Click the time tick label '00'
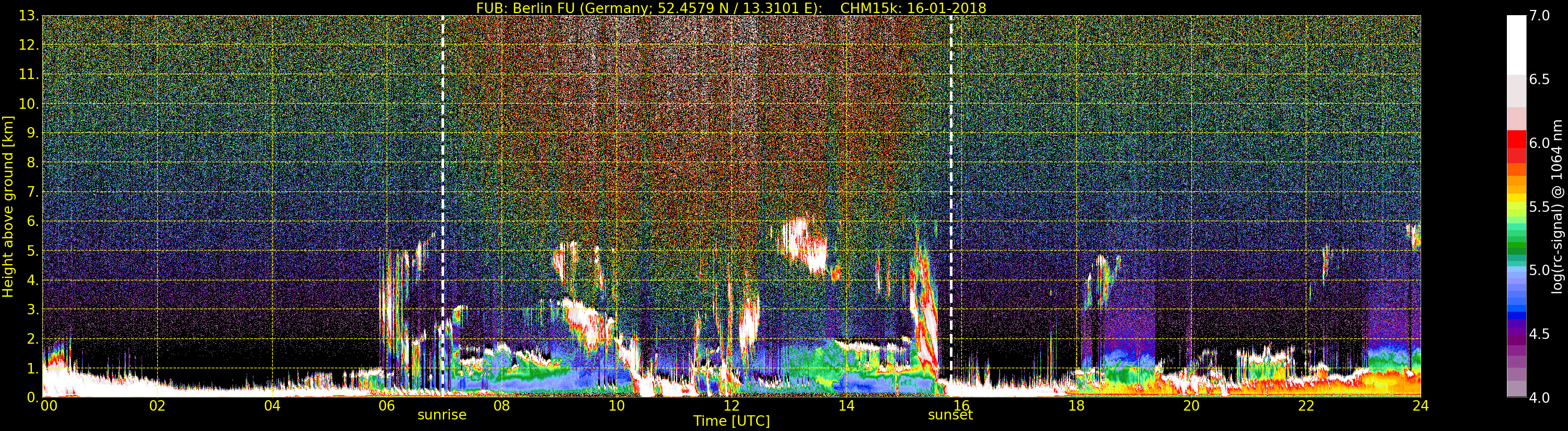 click(x=49, y=406)
